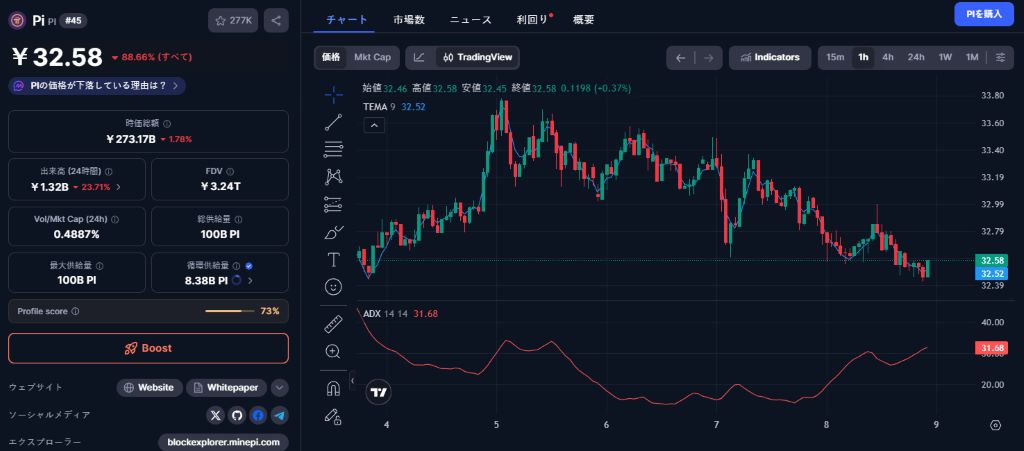Image resolution: width=1024 pixels, height=451 pixels.
Task: Switch to the line chart icon
Action: coord(419,57)
